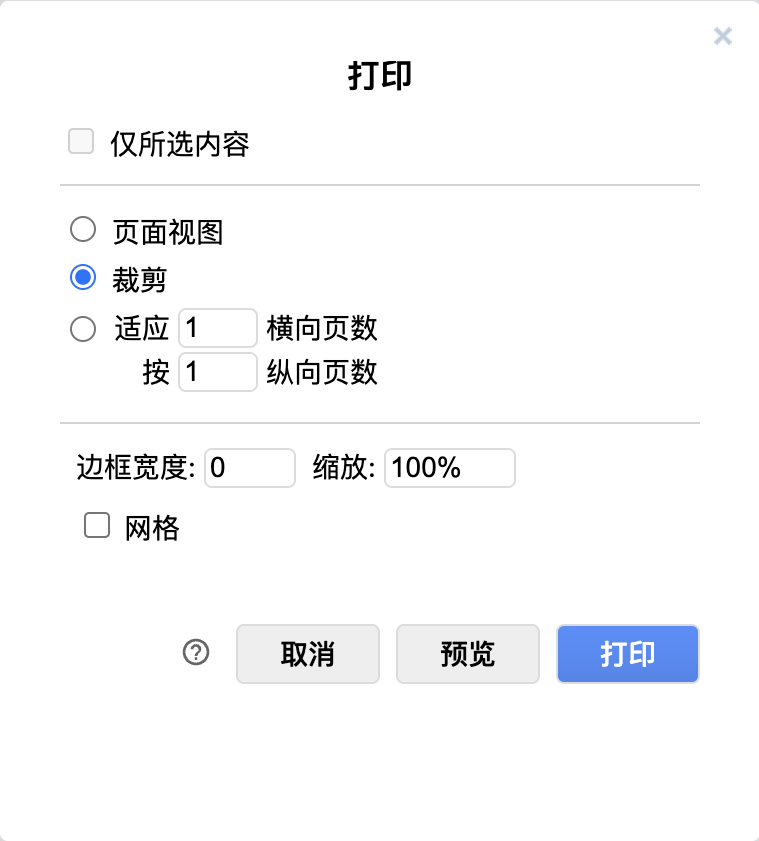759x841 pixels.
Task: Click the 缩放 100% input field
Action: point(449,467)
